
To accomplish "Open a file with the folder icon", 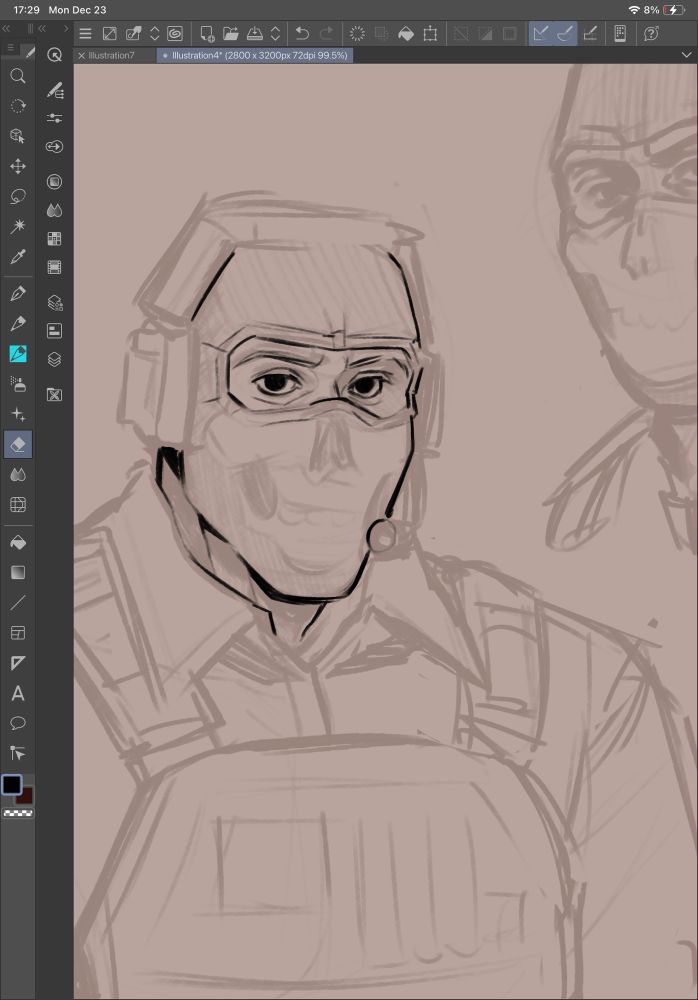I will click(230, 34).
